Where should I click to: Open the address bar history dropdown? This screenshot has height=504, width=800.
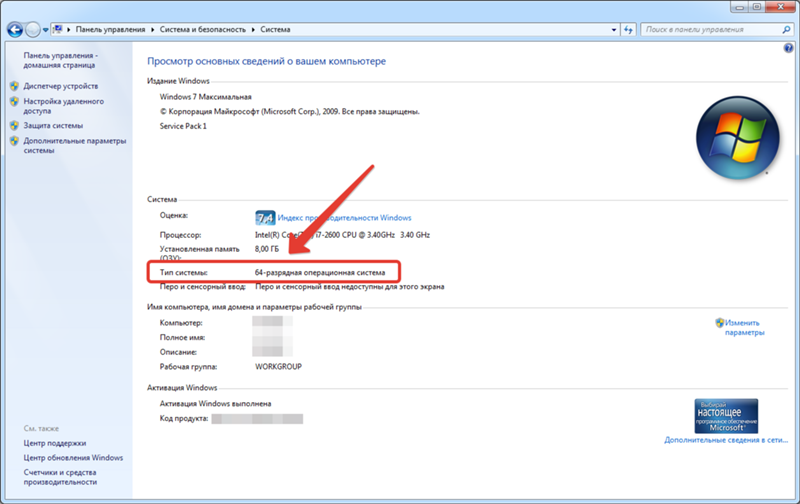tap(614, 30)
